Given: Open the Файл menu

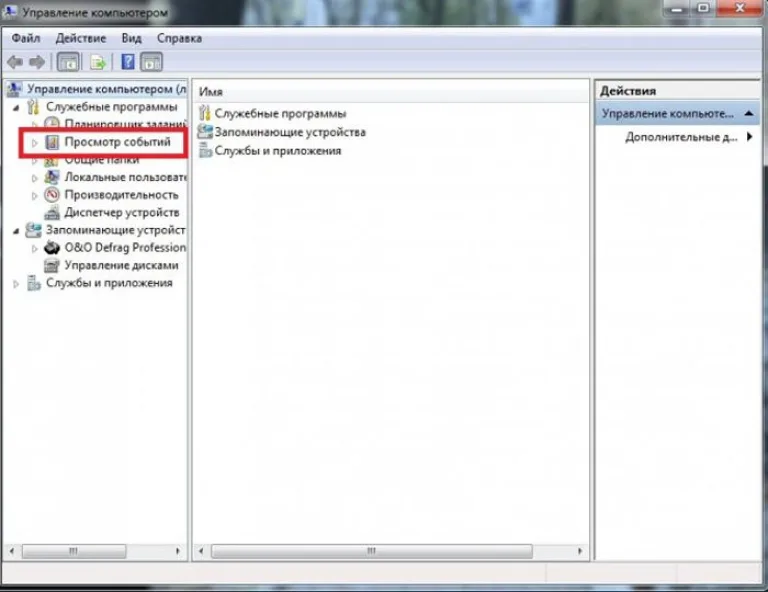Looking at the screenshot, I should (26, 38).
